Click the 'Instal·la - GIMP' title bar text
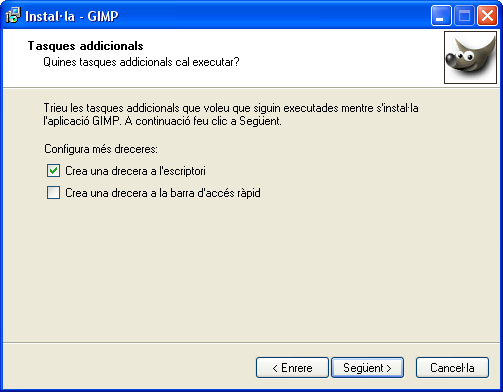Screen dimensions: 503x392 (x=72, y=16)
